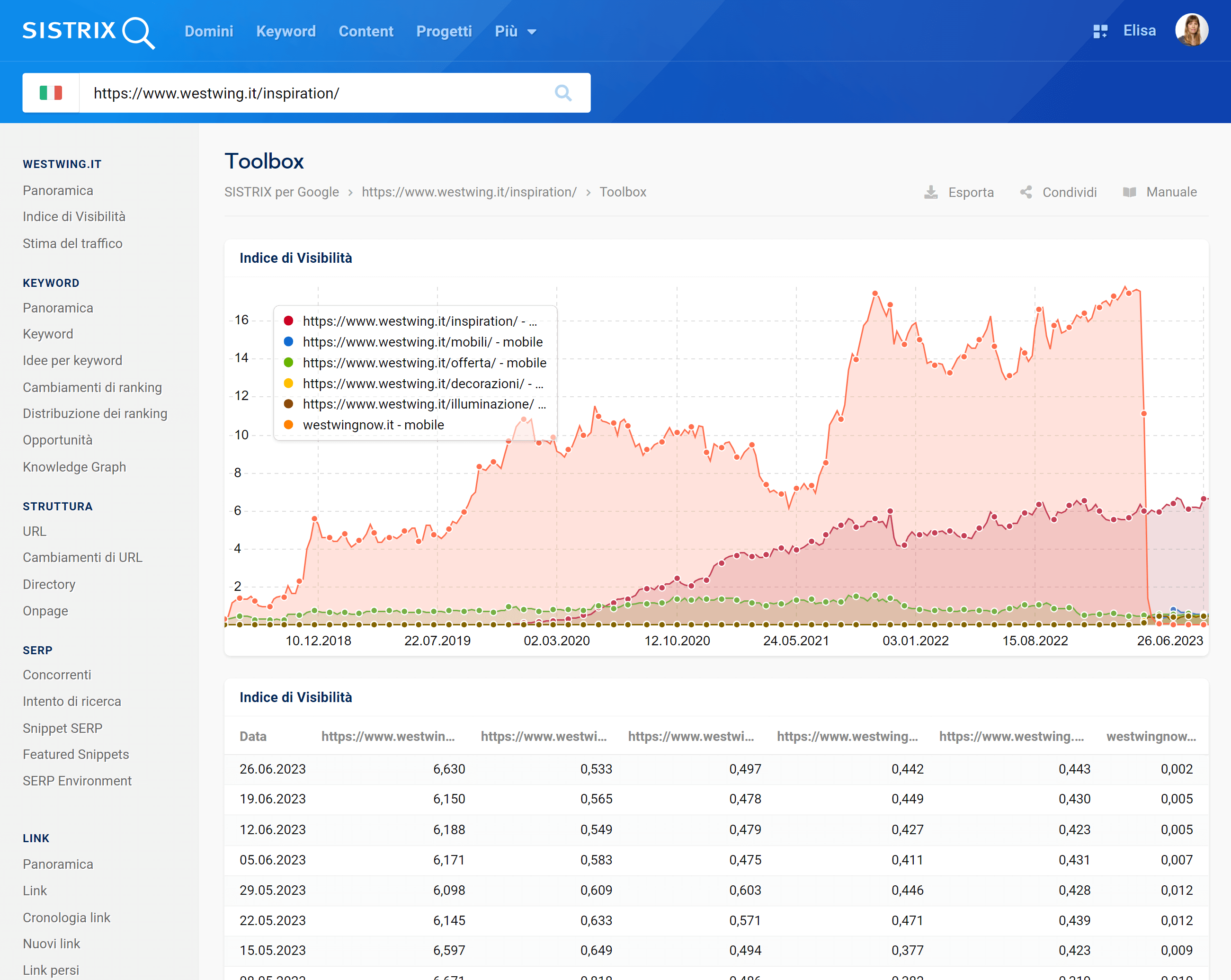Click the westwing.it/inspiration breadcrumb link
This screenshot has width=1231, height=980.
pos(469,192)
